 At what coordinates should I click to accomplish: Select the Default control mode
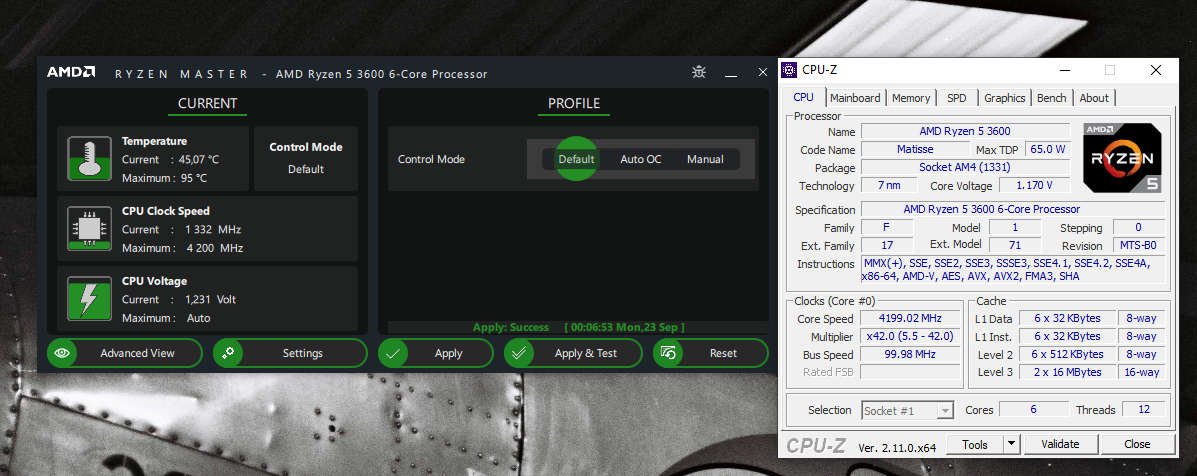576,159
